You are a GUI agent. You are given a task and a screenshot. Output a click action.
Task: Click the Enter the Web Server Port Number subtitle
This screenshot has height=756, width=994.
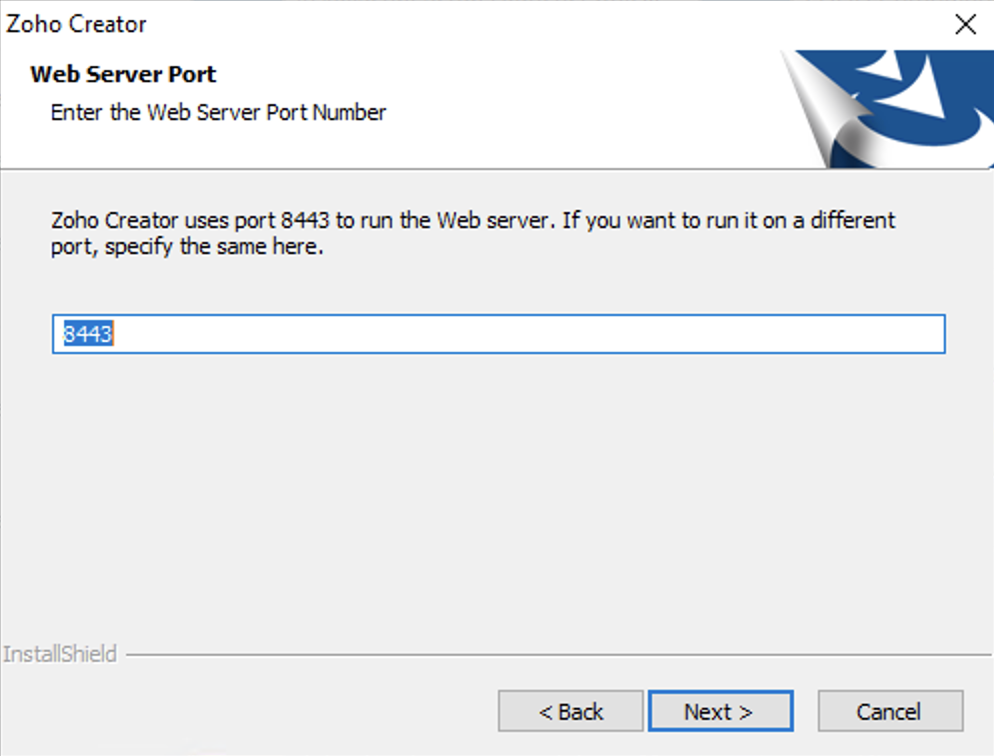click(218, 112)
